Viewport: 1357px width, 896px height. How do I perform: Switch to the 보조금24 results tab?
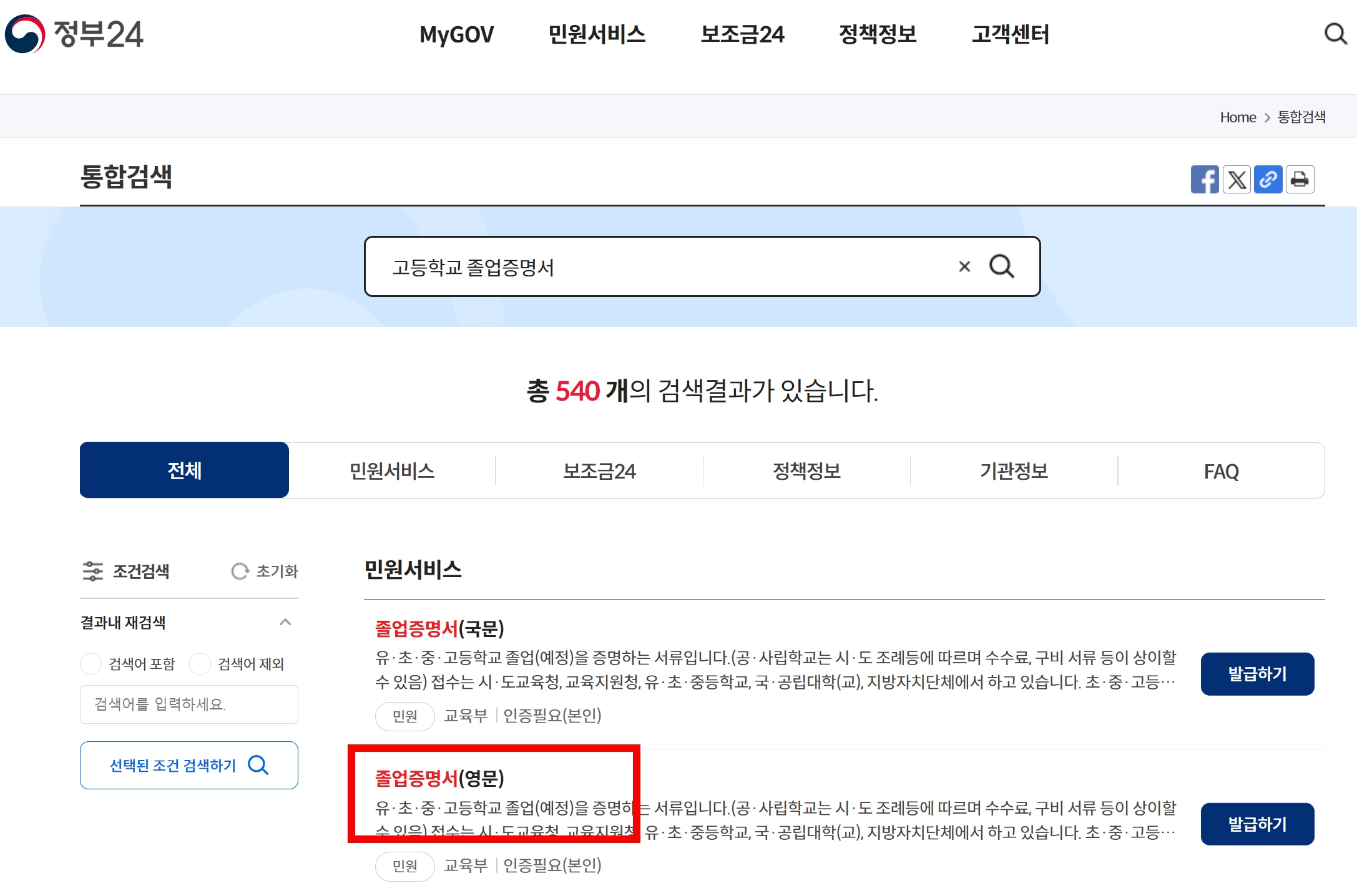point(599,470)
